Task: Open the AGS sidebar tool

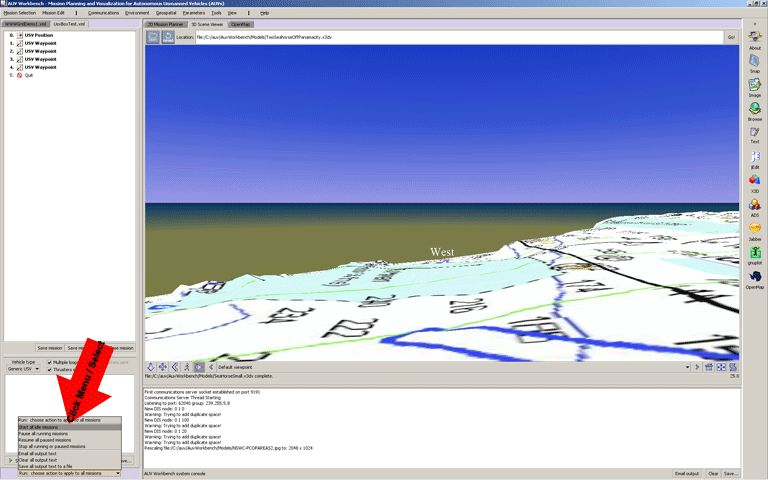Action: [754, 205]
